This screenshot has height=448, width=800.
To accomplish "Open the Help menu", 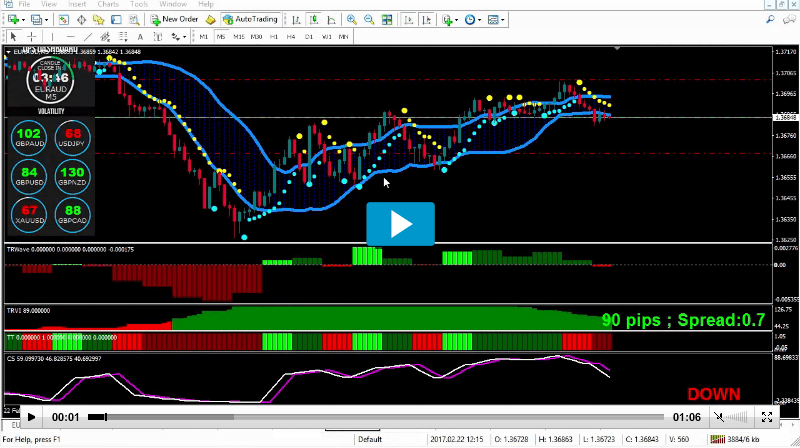I will (206, 4).
